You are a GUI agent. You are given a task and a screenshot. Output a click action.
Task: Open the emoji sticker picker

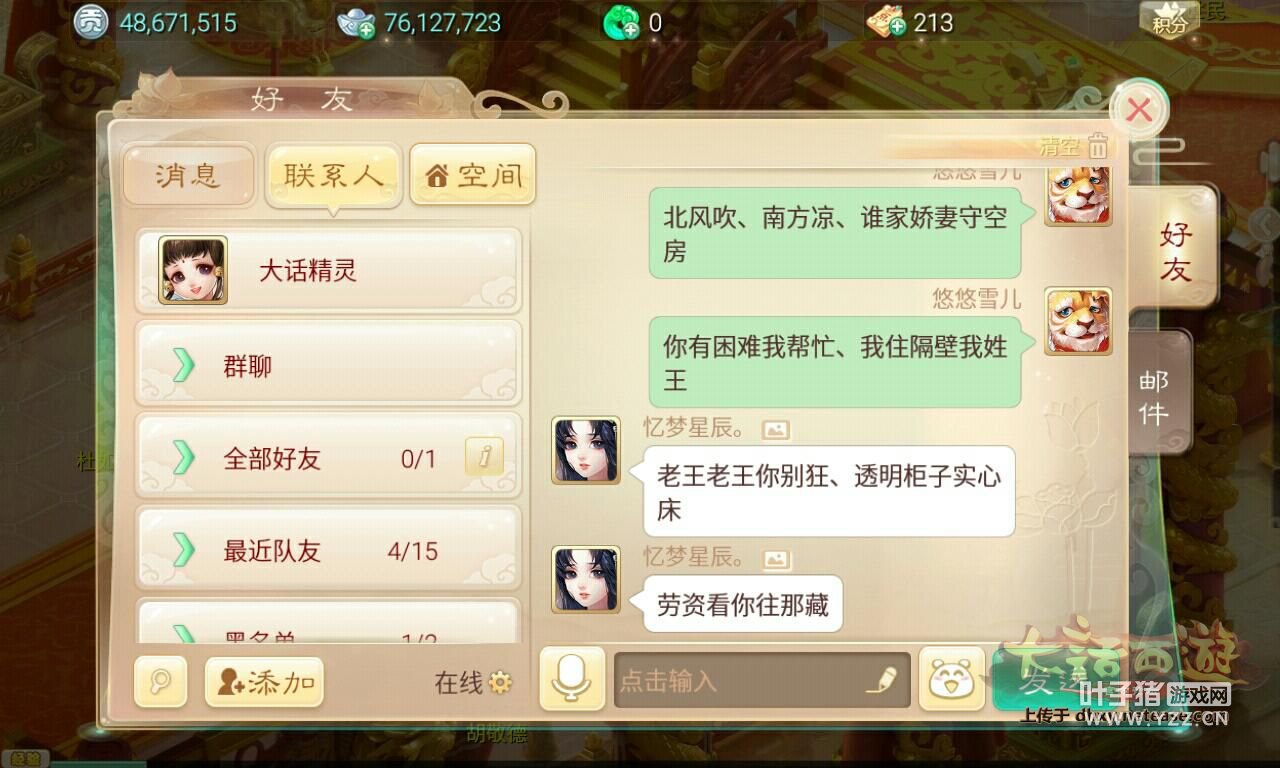point(951,680)
